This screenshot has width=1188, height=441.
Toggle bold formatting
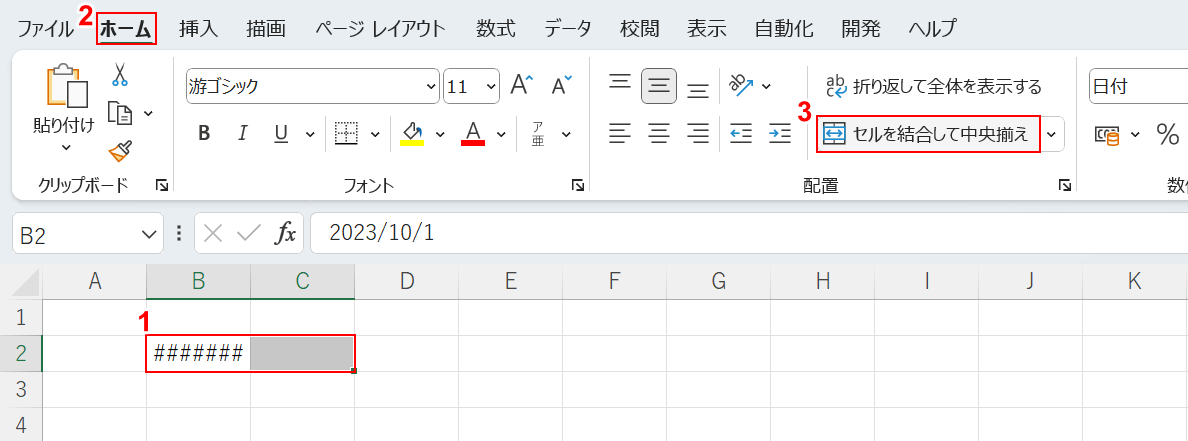pyautogui.click(x=204, y=133)
